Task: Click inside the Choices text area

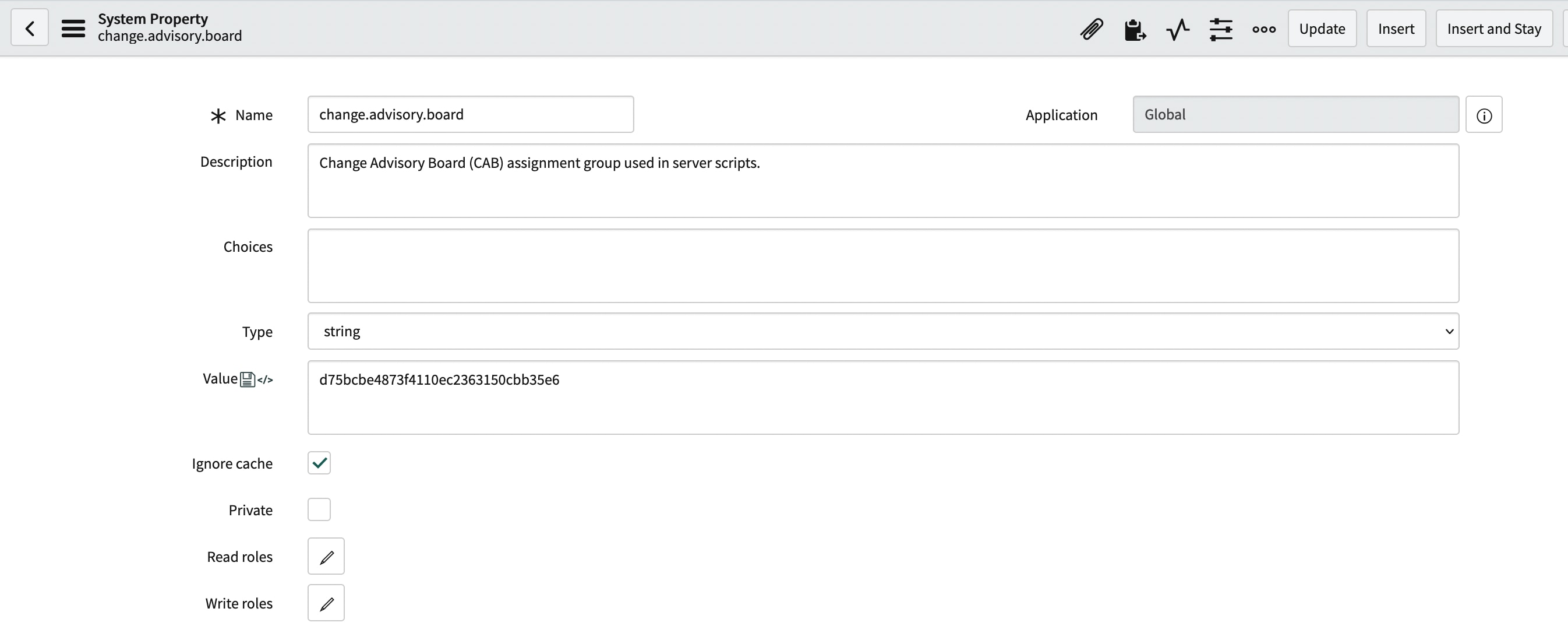Action: tap(882, 266)
